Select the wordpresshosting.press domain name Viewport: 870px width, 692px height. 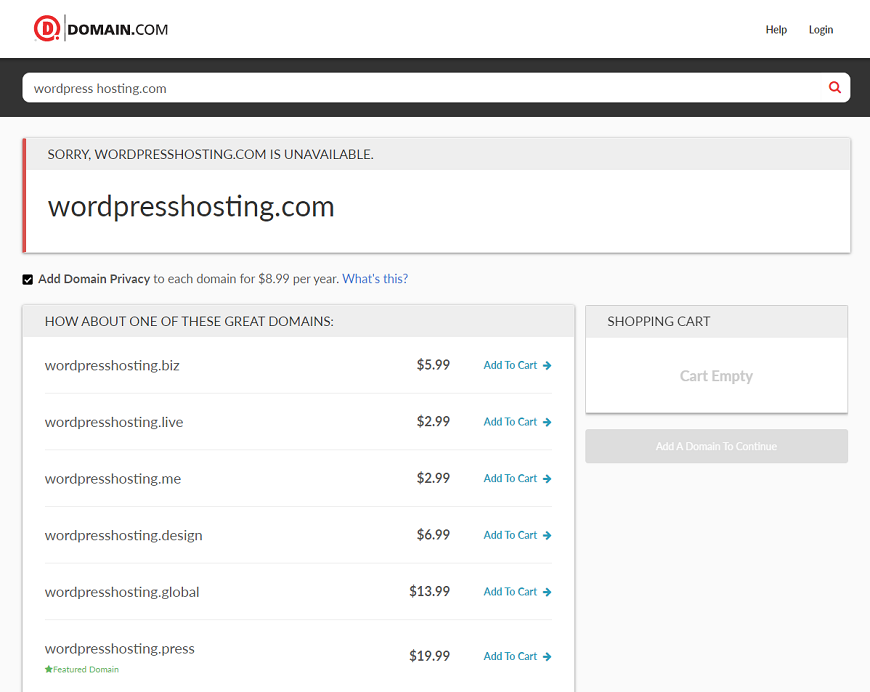pyautogui.click(x=120, y=649)
